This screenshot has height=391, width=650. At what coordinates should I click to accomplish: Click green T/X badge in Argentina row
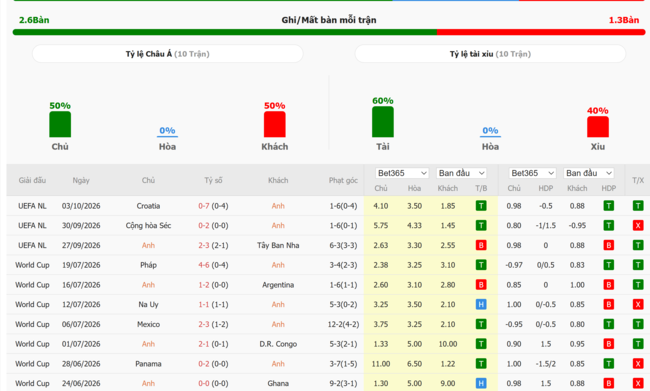638,285
